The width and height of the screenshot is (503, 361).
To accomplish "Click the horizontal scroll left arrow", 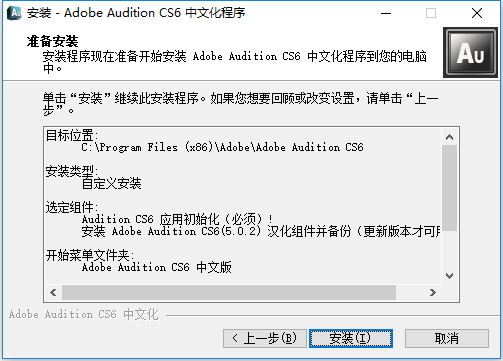I will [x=53, y=292].
